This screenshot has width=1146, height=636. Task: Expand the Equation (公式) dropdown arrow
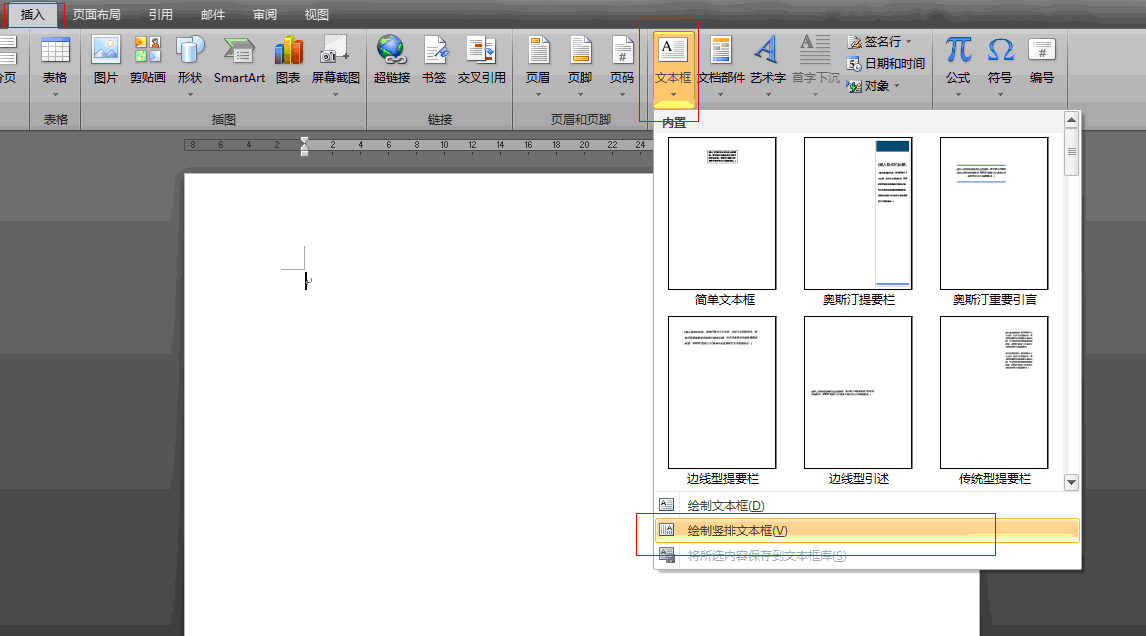click(x=958, y=94)
